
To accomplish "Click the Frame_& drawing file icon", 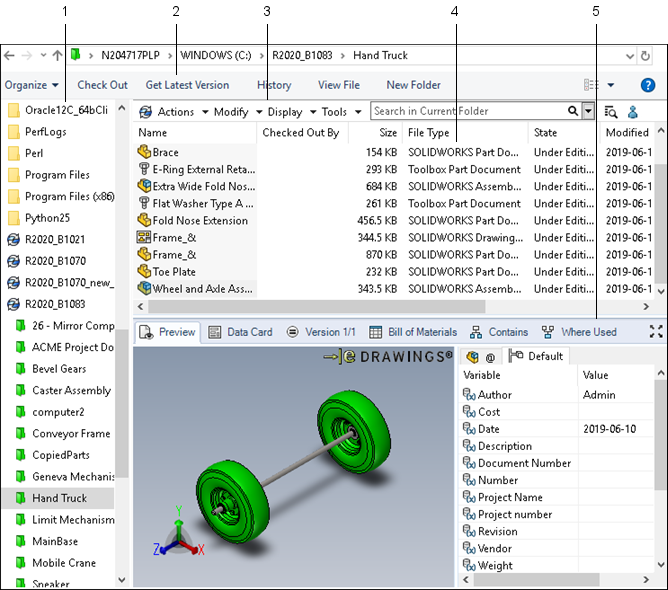I will tap(144, 237).
